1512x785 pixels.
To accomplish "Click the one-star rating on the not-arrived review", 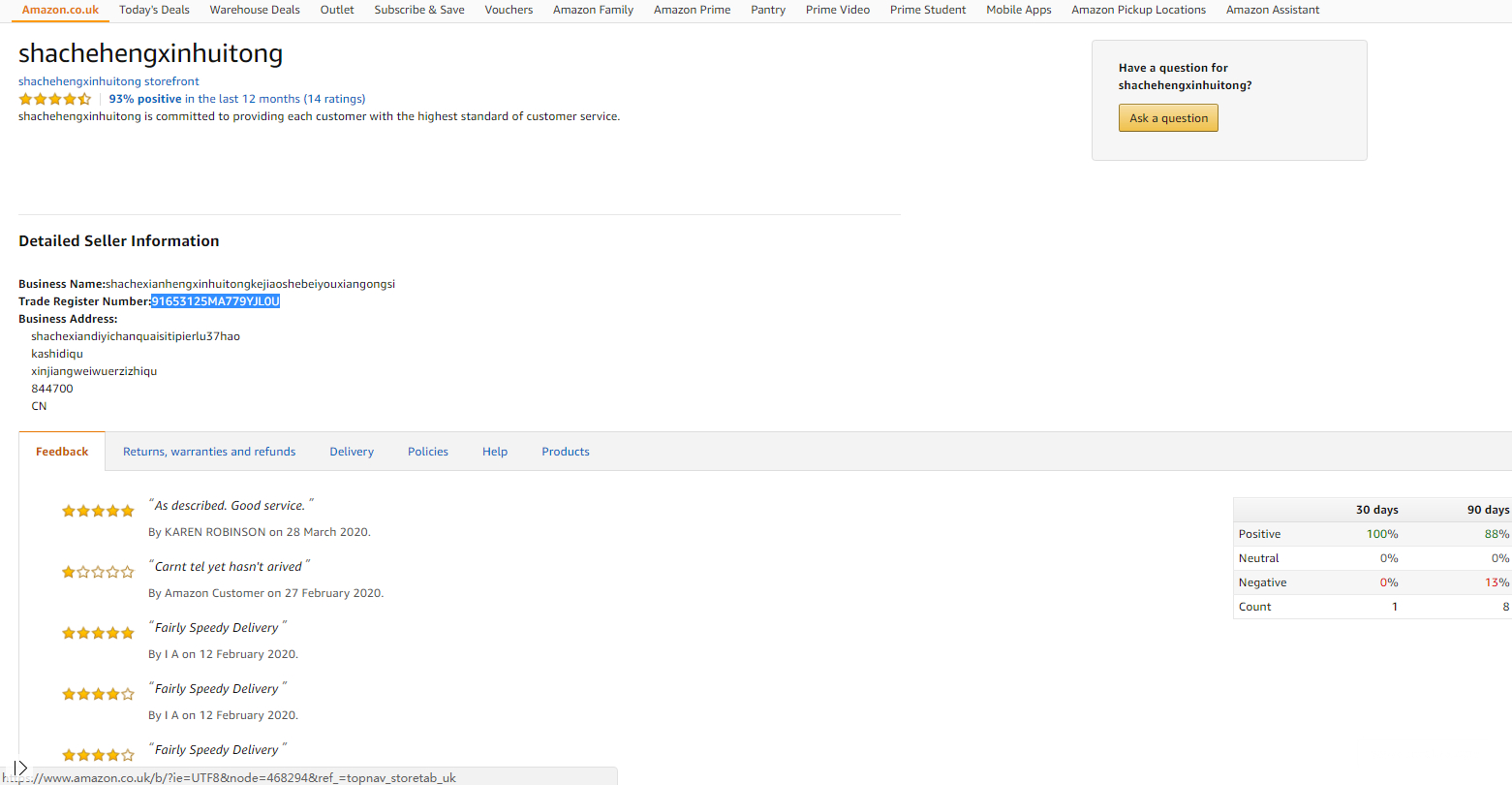I will (x=98, y=572).
